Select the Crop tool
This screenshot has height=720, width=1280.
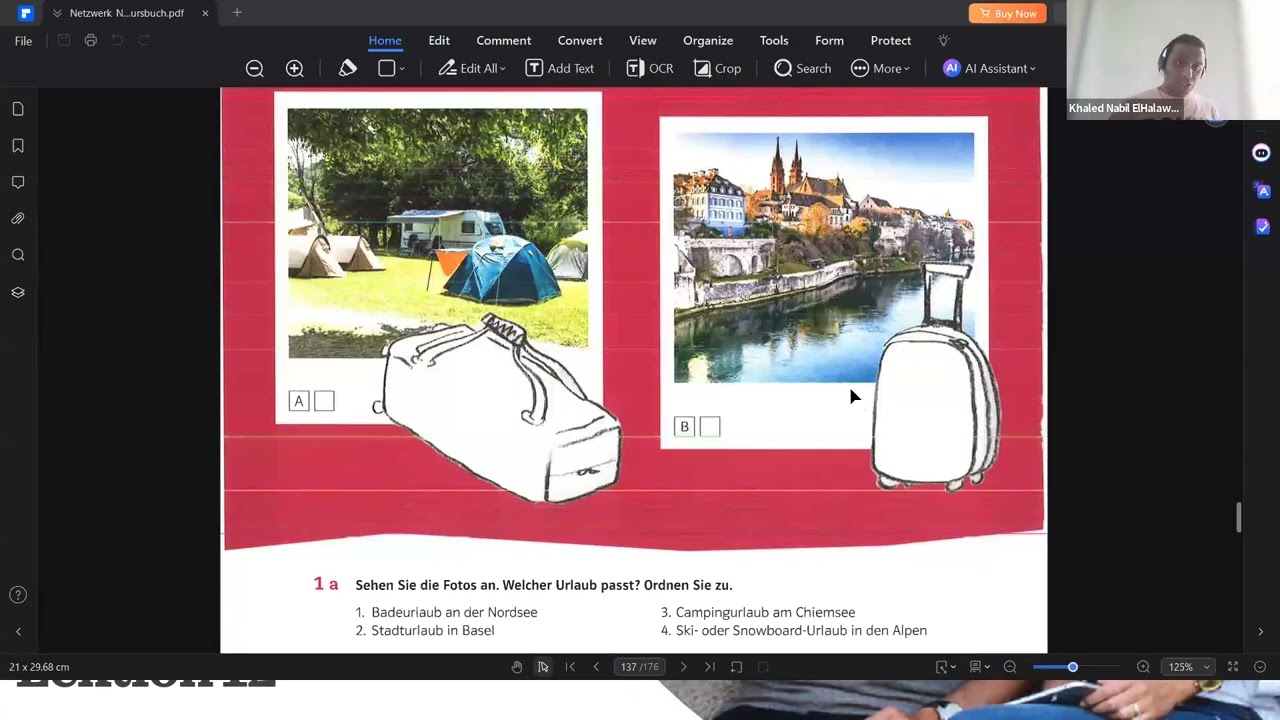(x=717, y=68)
